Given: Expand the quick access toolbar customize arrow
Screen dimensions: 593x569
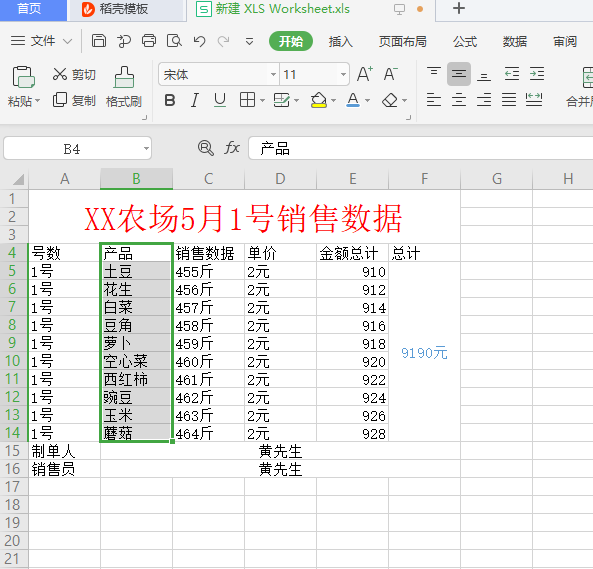Looking at the screenshot, I should coord(249,41).
